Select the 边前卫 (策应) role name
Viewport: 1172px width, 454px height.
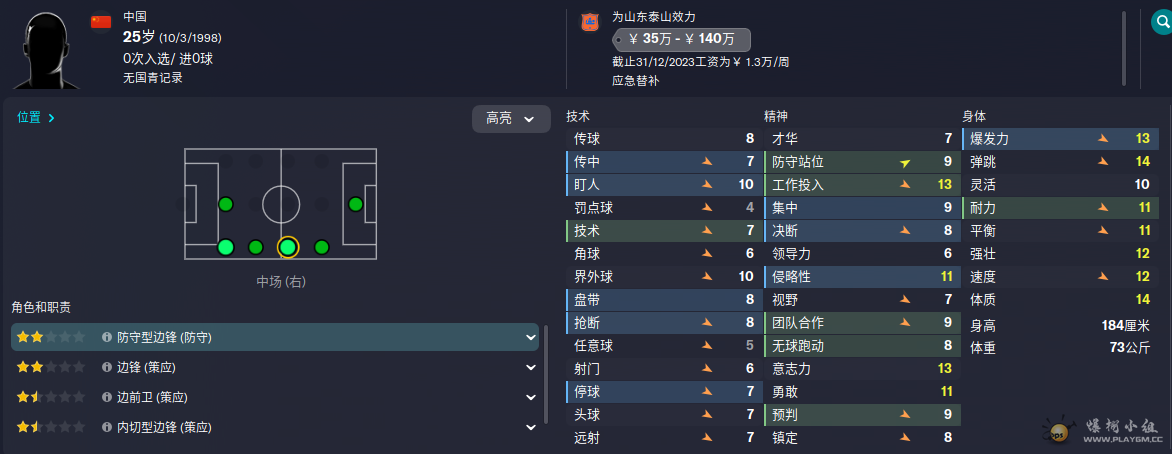coord(152,397)
